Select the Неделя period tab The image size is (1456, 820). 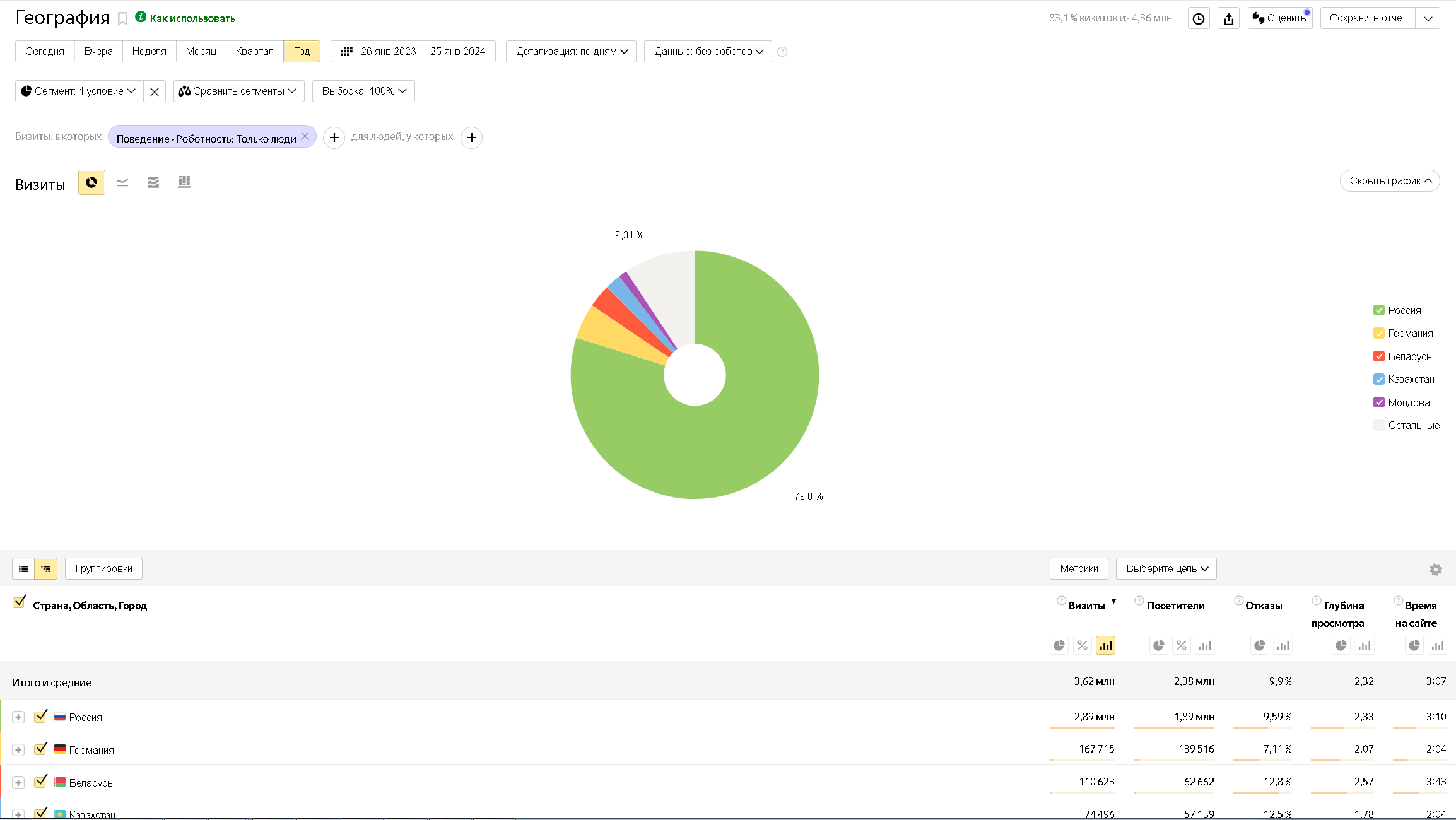tap(149, 52)
